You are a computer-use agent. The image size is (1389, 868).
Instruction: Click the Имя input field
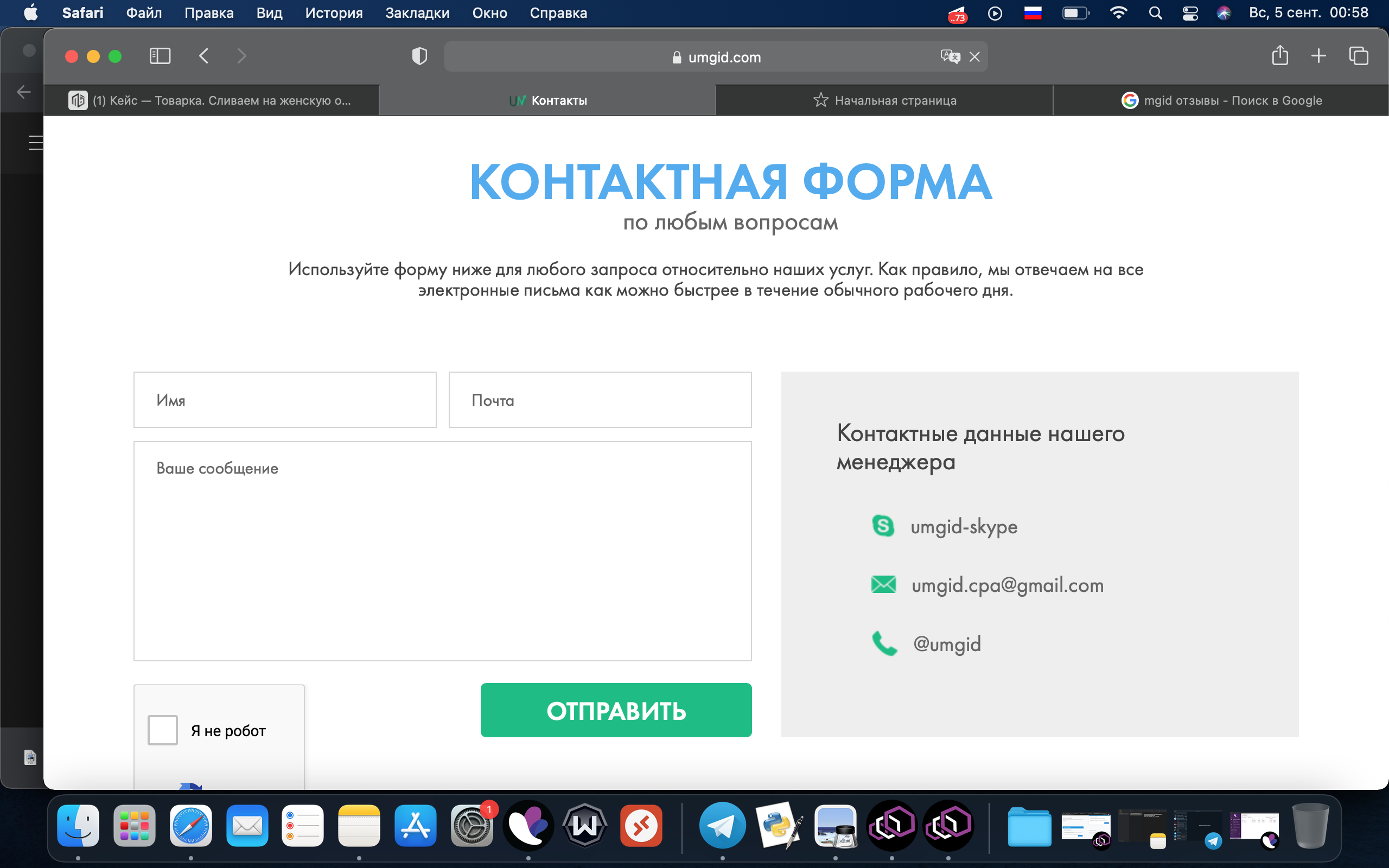click(285, 400)
